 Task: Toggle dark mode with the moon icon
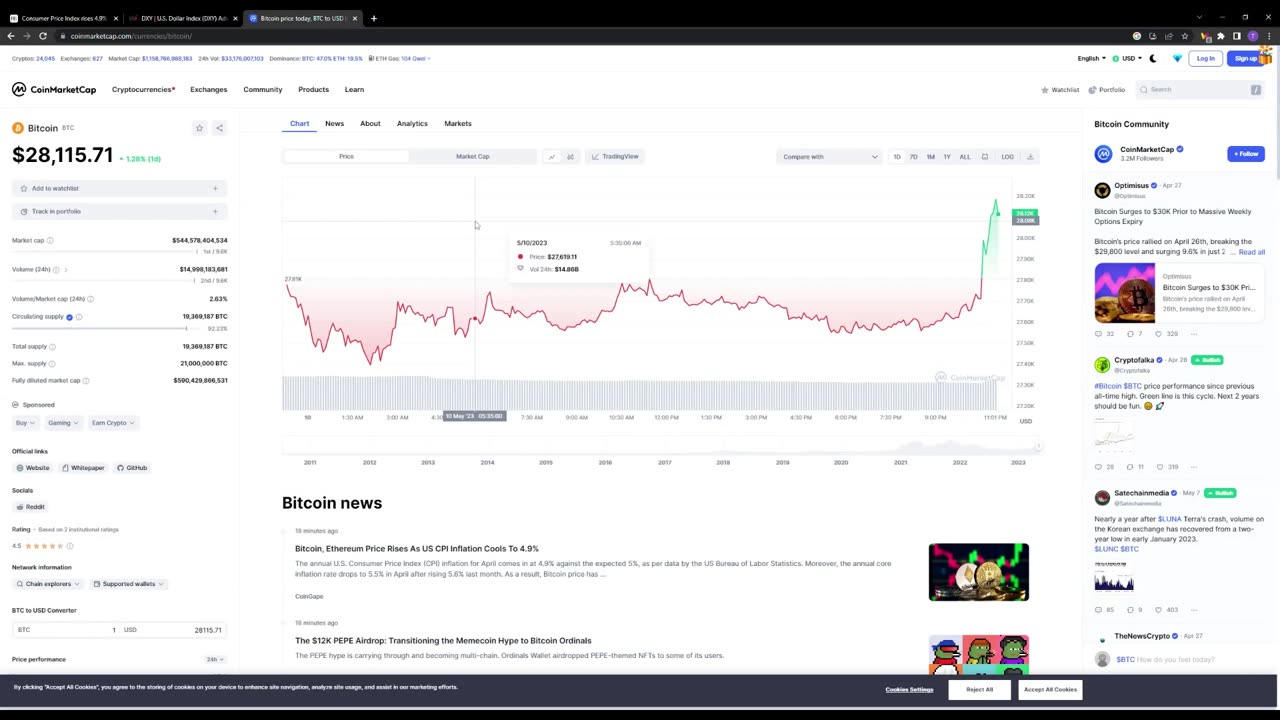pyautogui.click(x=1153, y=58)
